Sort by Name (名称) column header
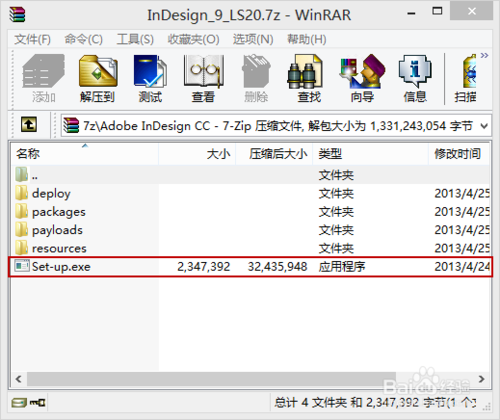Viewport: 500px width, 420px height. tap(85, 154)
